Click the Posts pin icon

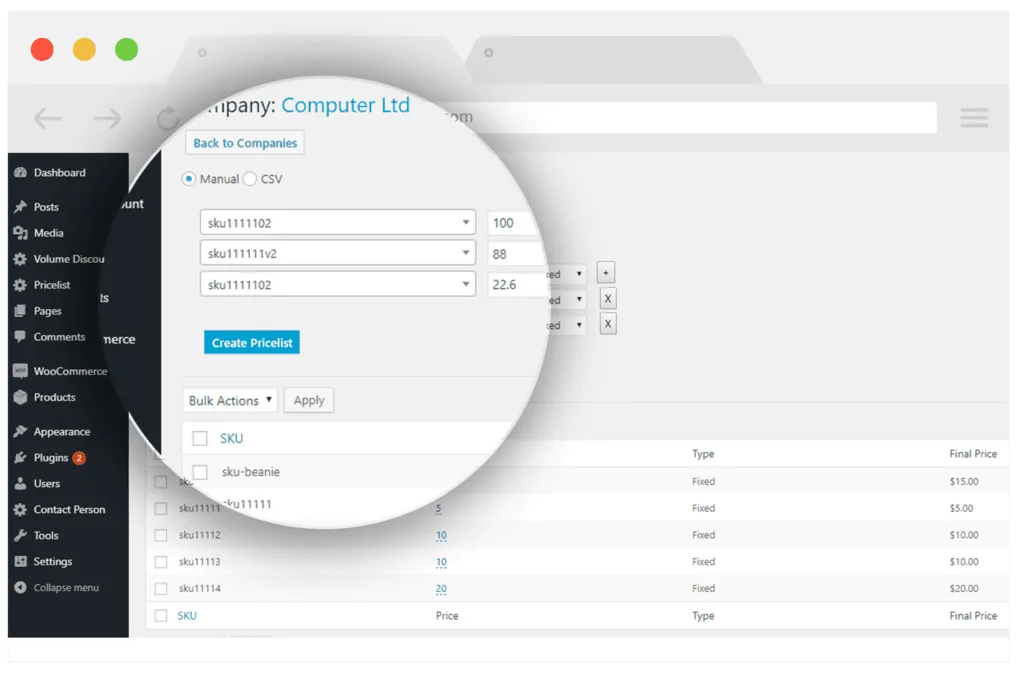tap(20, 206)
